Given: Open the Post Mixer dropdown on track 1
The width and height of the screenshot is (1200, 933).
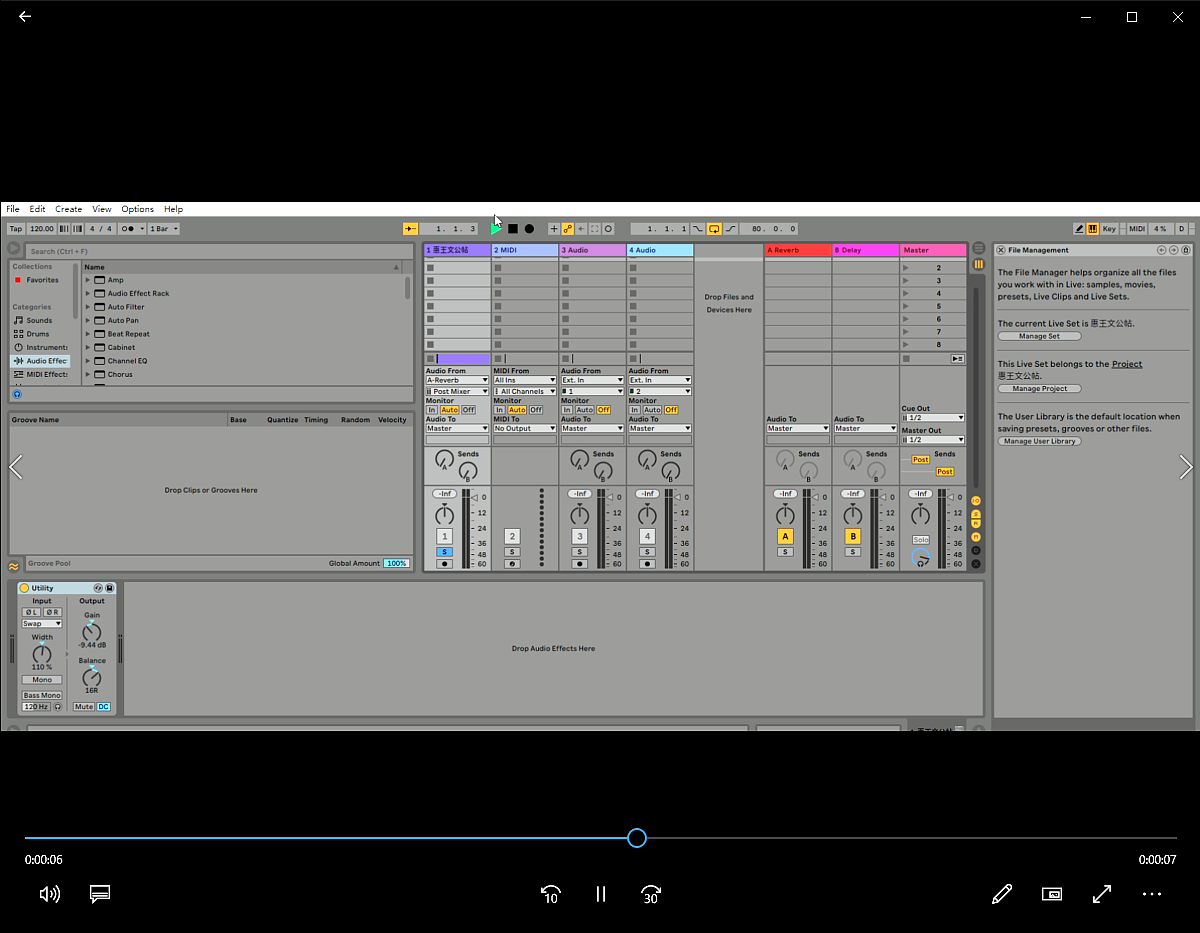Looking at the screenshot, I should click(457, 392).
